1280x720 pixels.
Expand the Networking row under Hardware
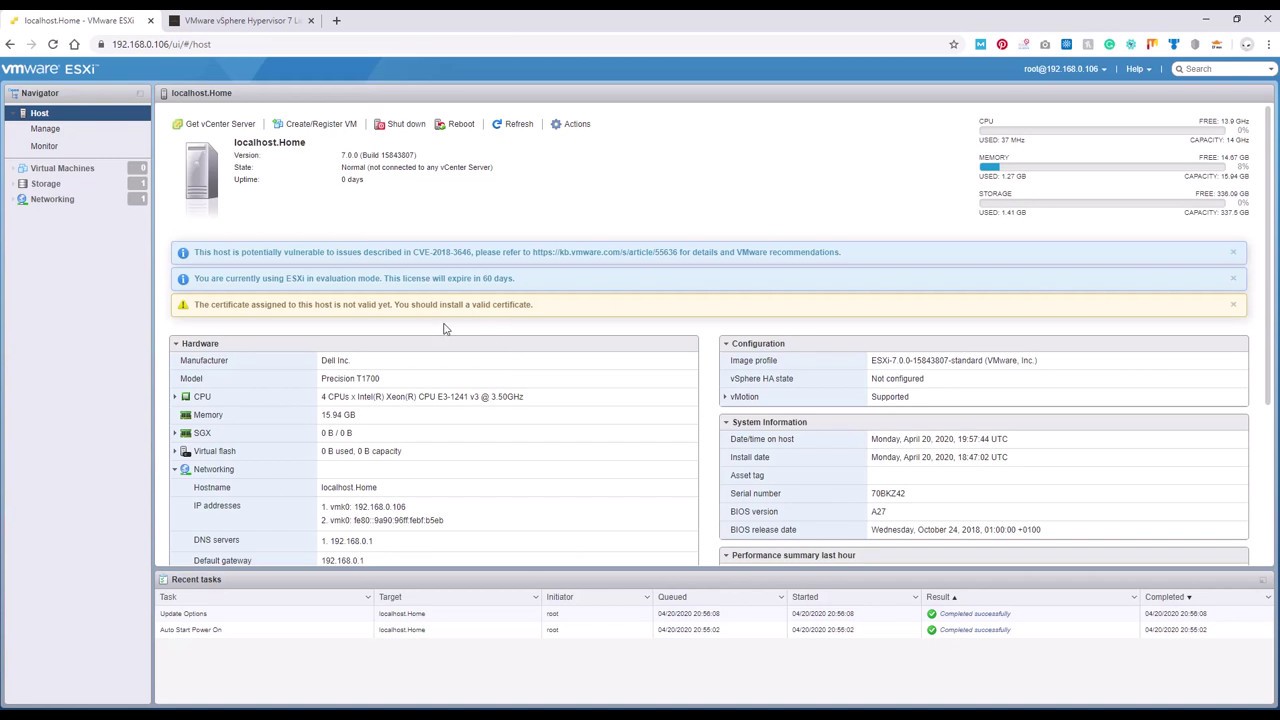175,469
